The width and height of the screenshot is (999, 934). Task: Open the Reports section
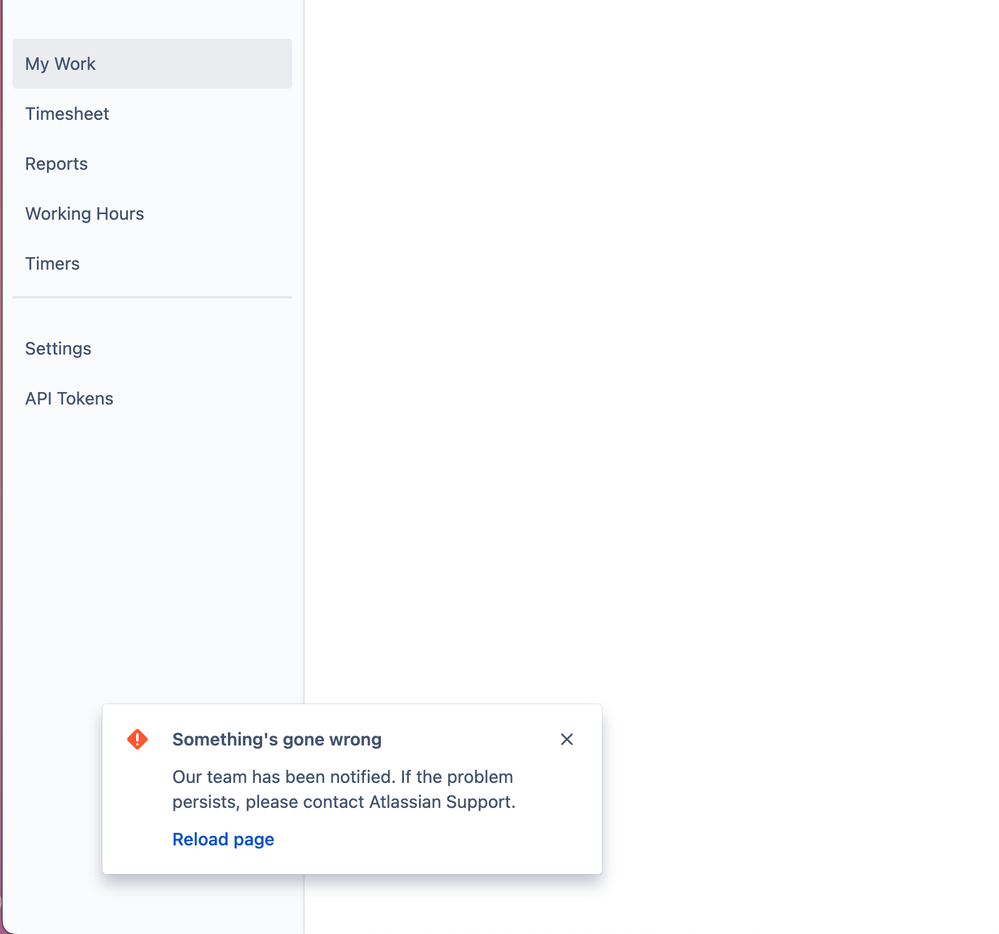coord(57,164)
